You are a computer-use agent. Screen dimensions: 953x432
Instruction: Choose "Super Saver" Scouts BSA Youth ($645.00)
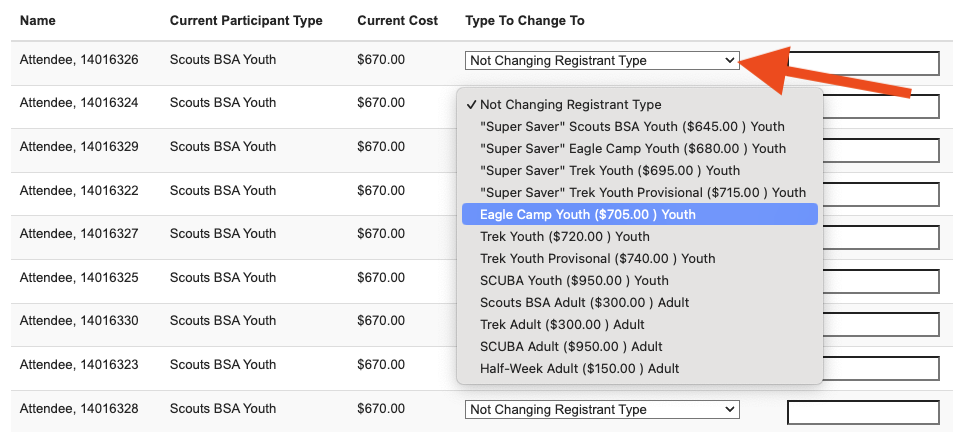[632, 127]
